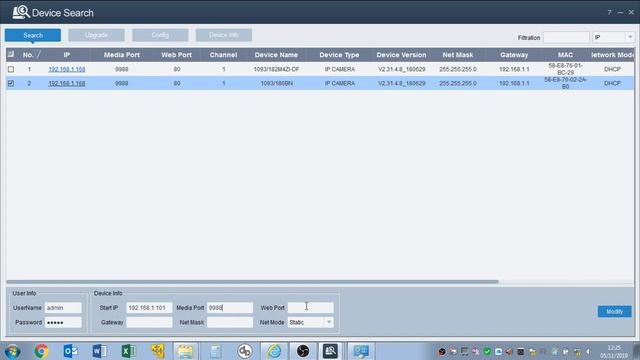Open the white circular taskbar icon
640x360 pixels.
245,351
